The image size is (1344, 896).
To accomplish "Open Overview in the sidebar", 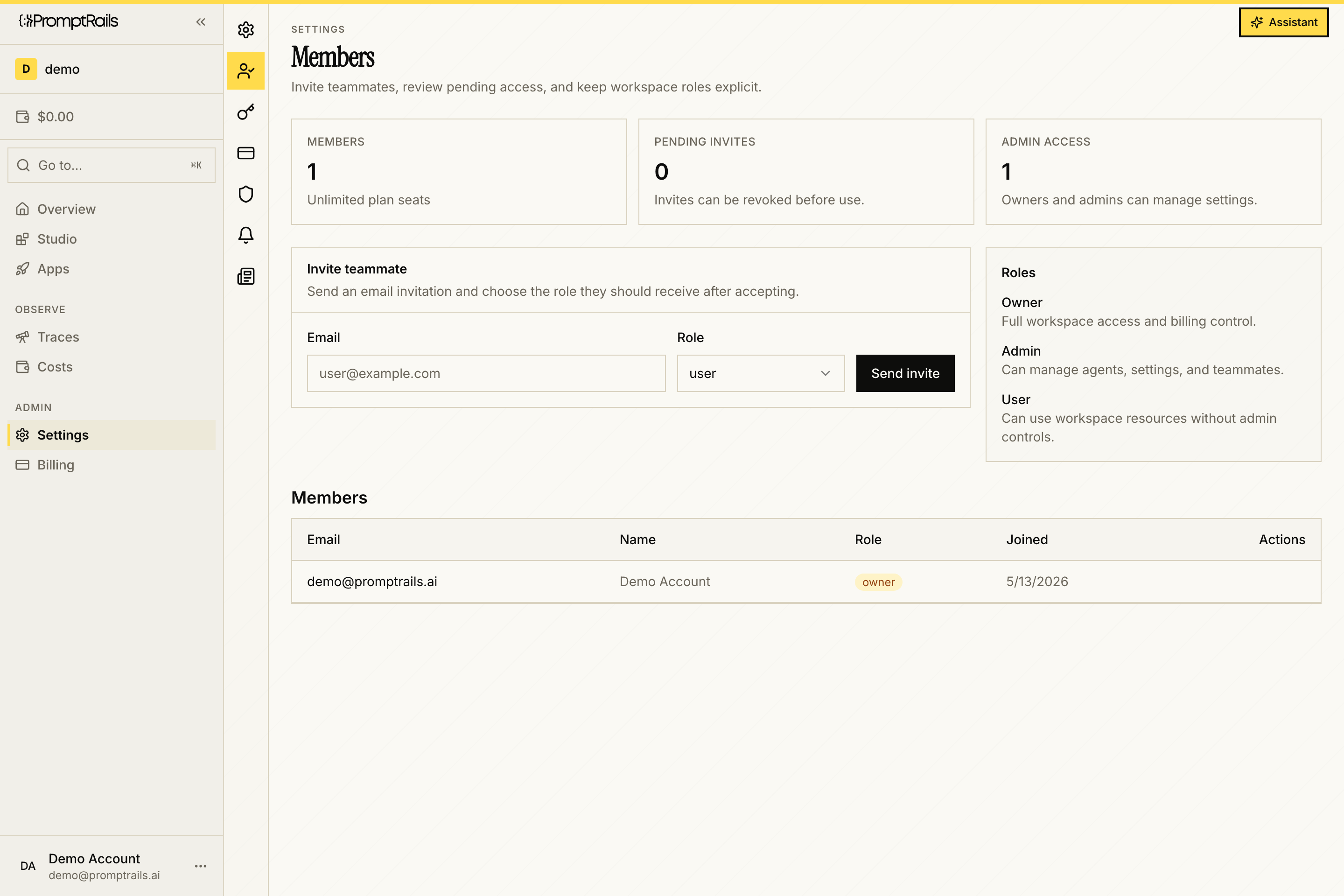I will tap(112, 209).
